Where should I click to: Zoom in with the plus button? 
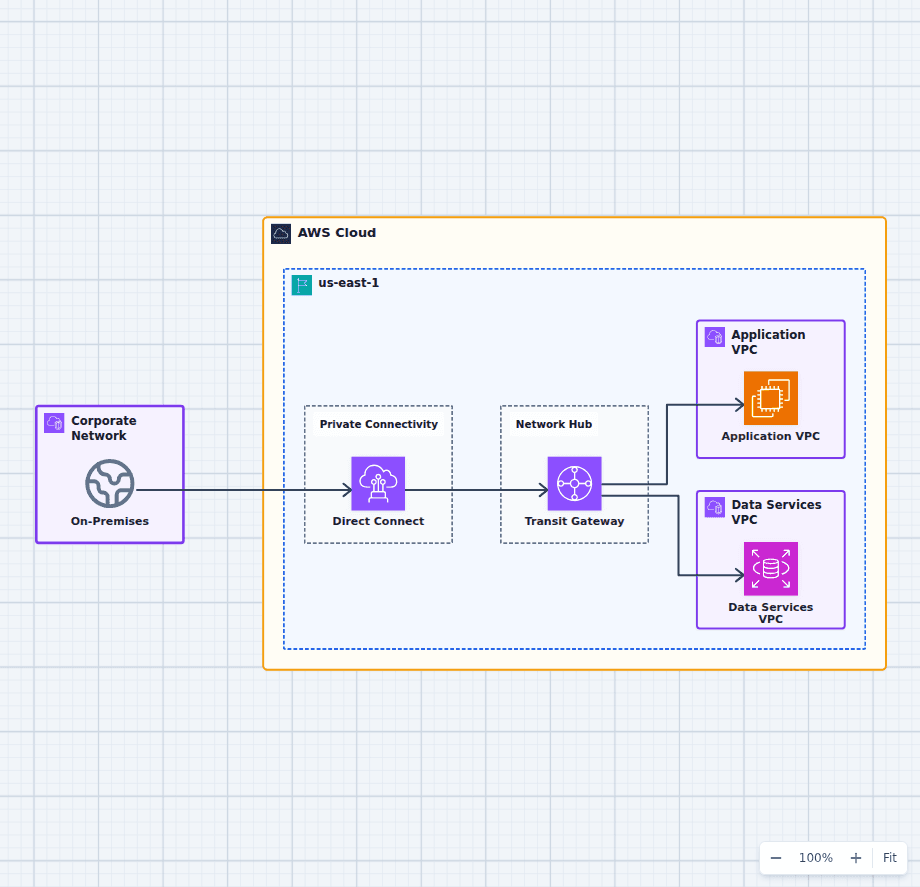856,858
